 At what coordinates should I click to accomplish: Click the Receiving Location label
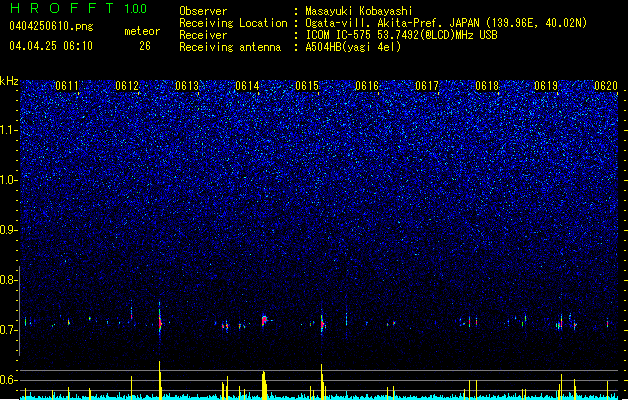tap(233, 23)
